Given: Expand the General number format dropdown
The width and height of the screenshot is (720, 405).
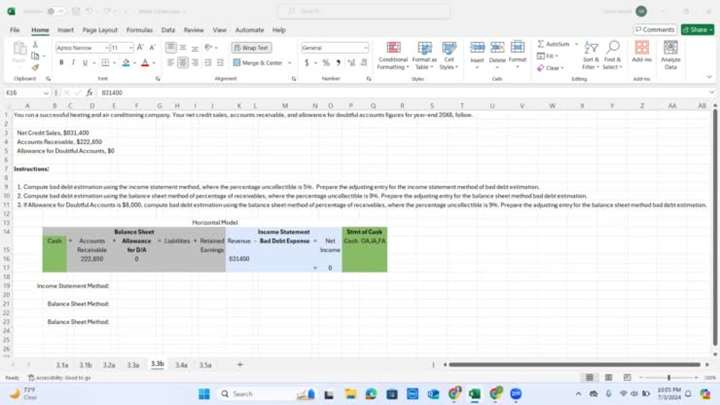Looking at the screenshot, I should pos(365,47).
